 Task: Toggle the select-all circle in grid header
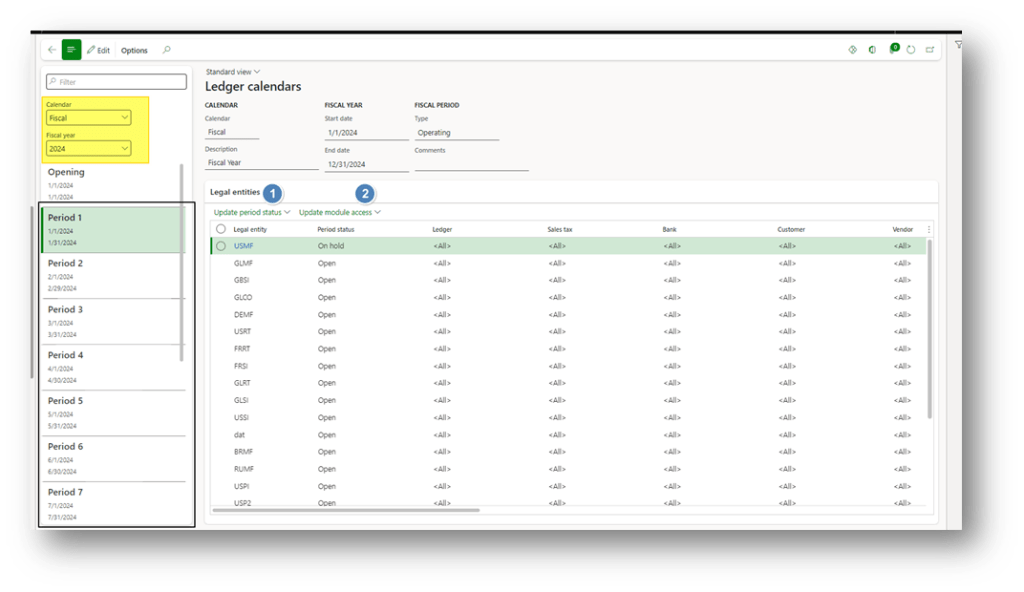tap(220, 229)
